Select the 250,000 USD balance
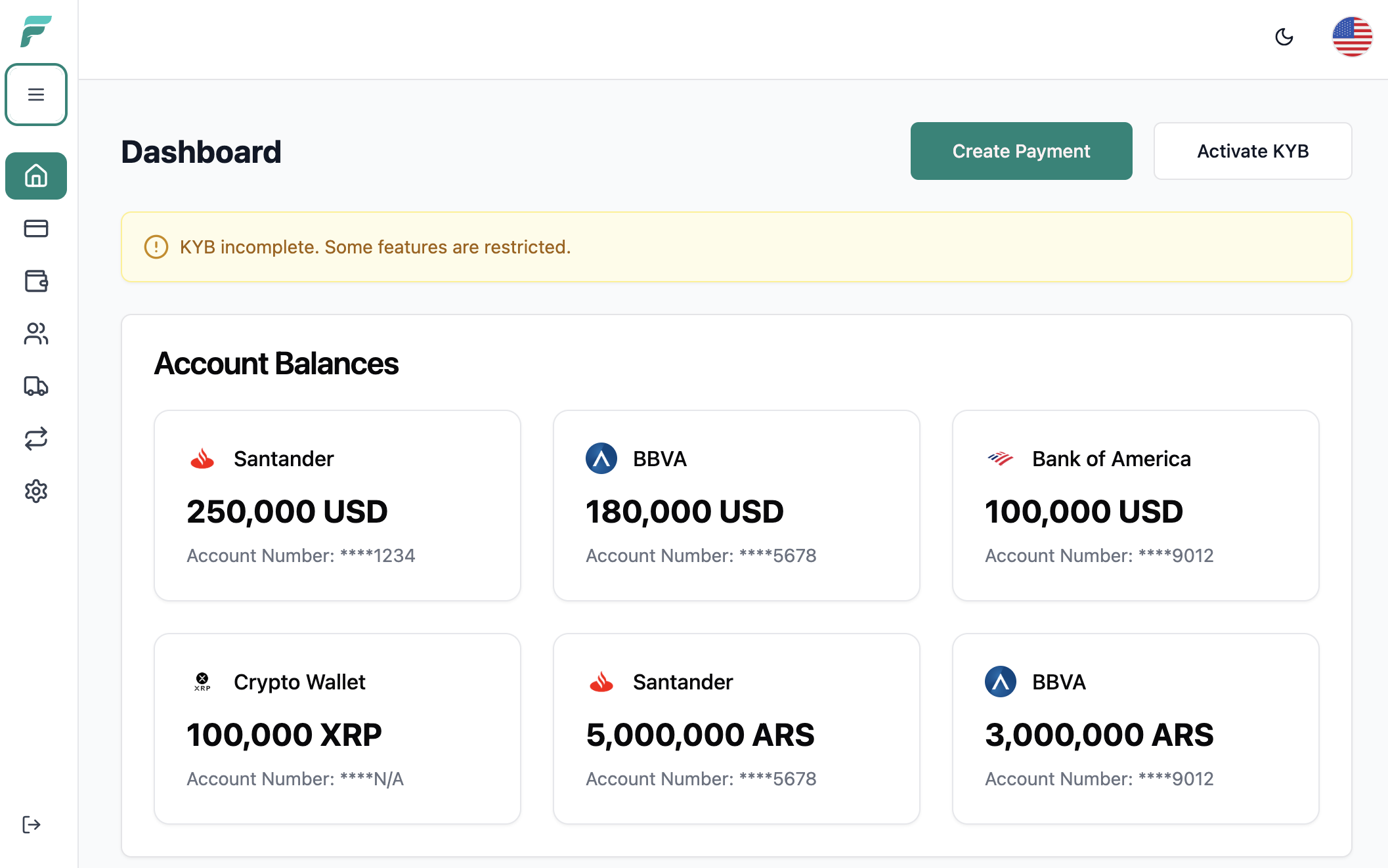The image size is (1388, 868). click(287, 511)
